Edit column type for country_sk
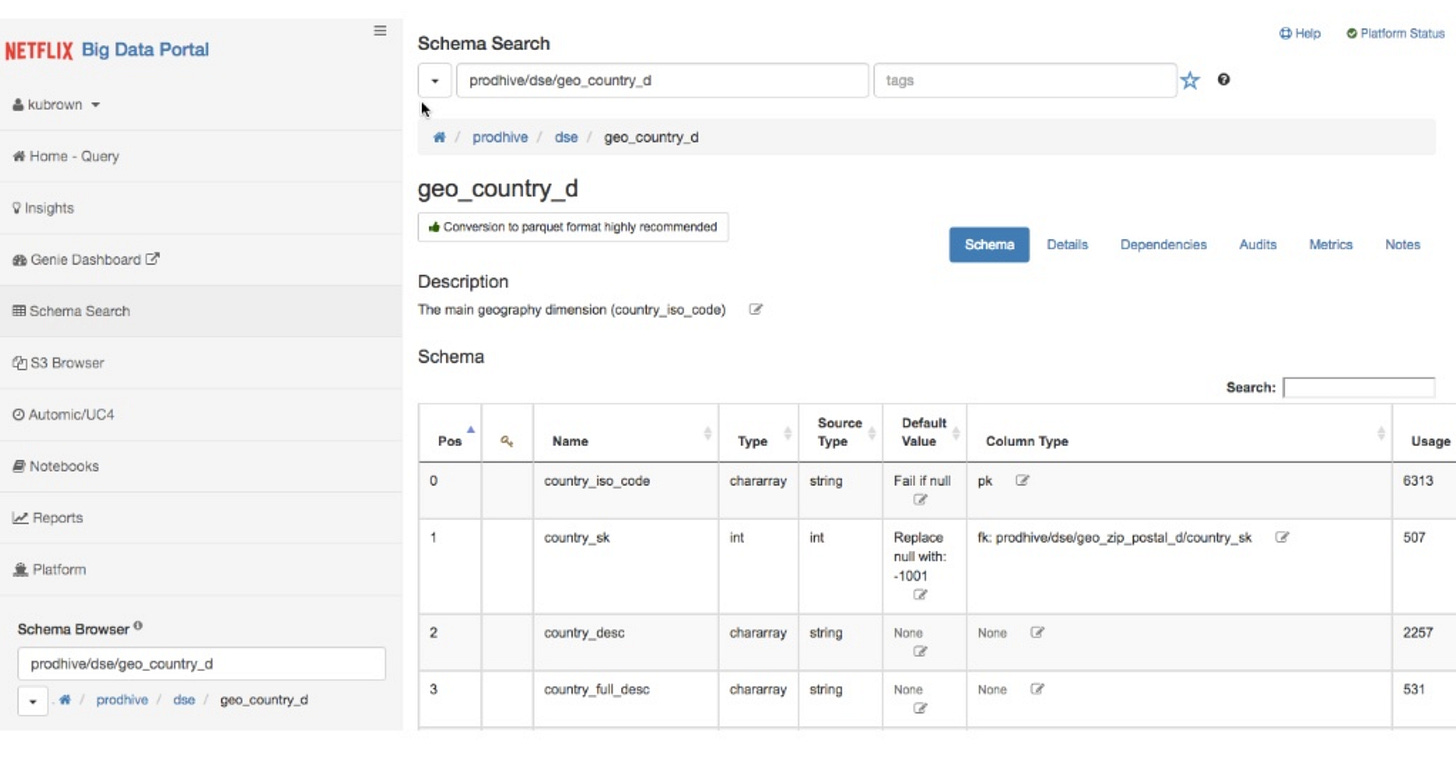The height and width of the screenshot is (782, 1456). (x=1282, y=537)
